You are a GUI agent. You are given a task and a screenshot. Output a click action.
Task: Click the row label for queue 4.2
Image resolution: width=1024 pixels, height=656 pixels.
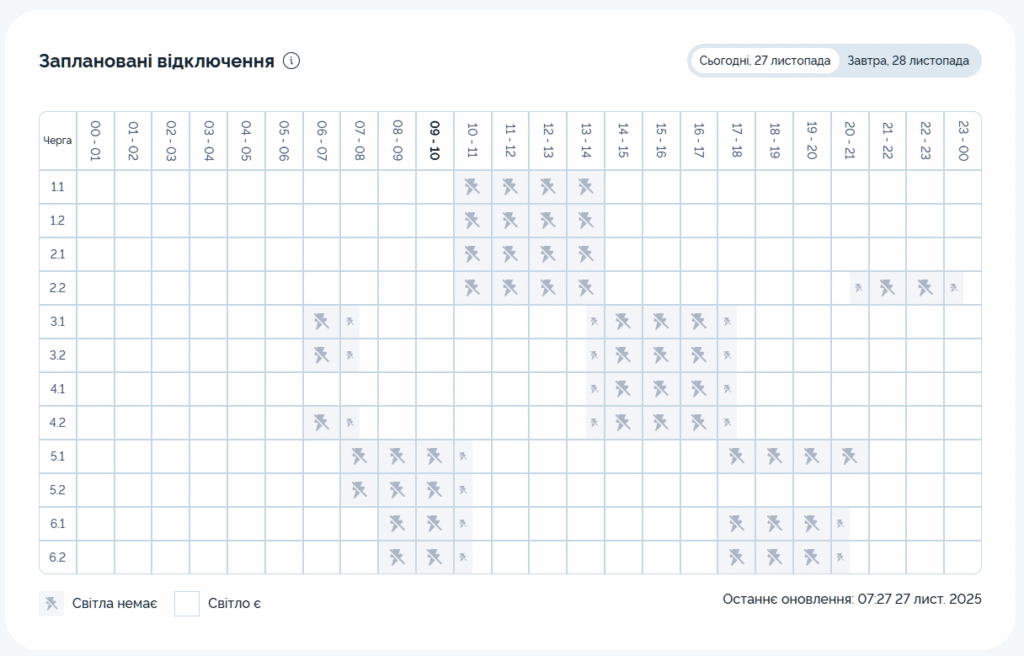click(x=58, y=423)
